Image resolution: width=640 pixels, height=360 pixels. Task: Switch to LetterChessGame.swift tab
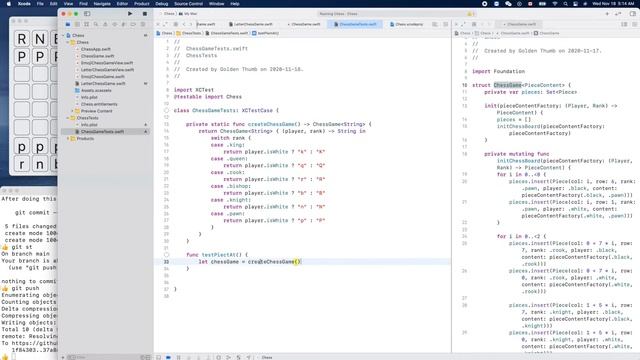coord(251,24)
